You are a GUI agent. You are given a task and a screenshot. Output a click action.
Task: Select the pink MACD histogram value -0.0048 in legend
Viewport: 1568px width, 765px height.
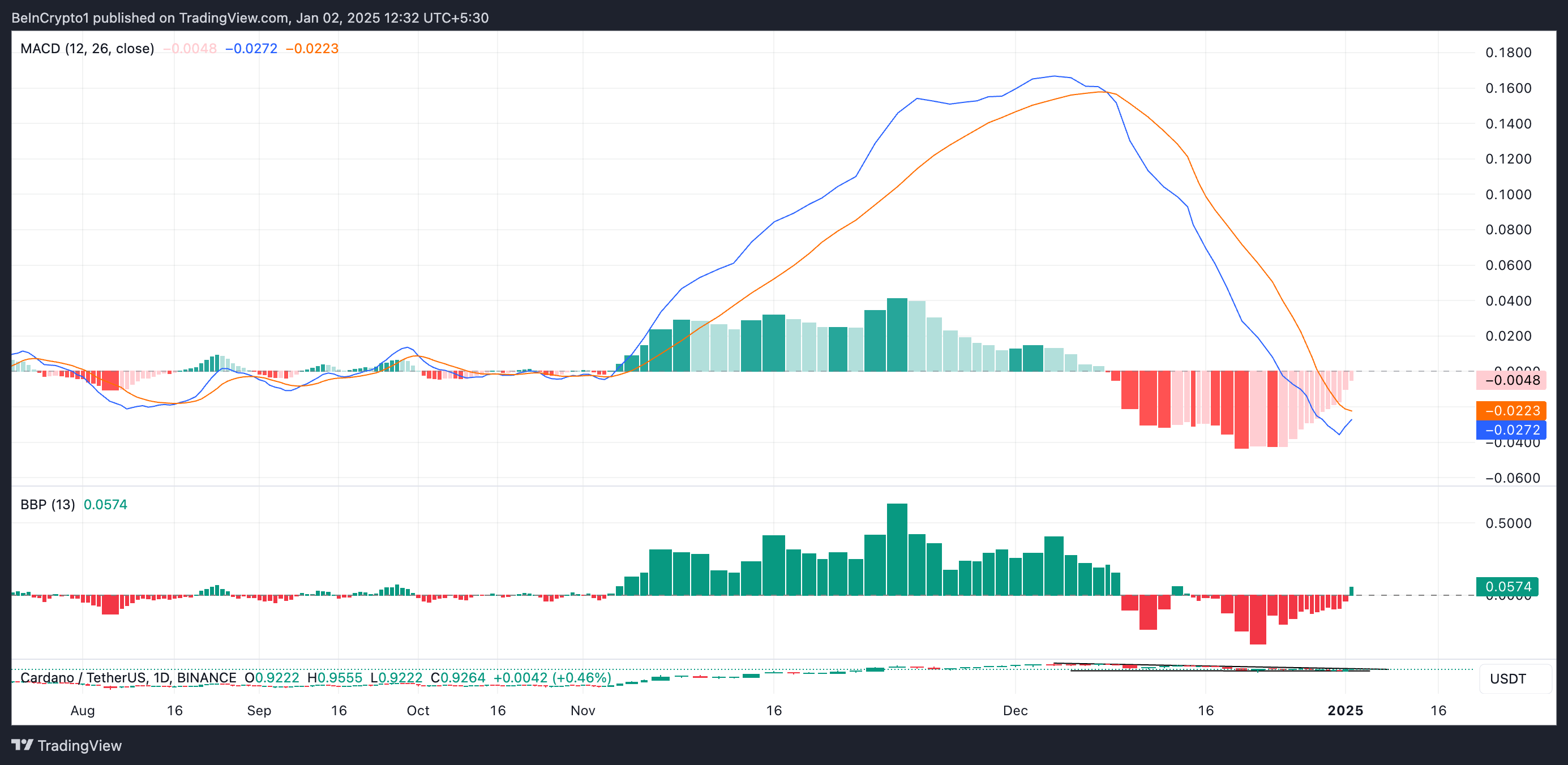coord(190,49)
